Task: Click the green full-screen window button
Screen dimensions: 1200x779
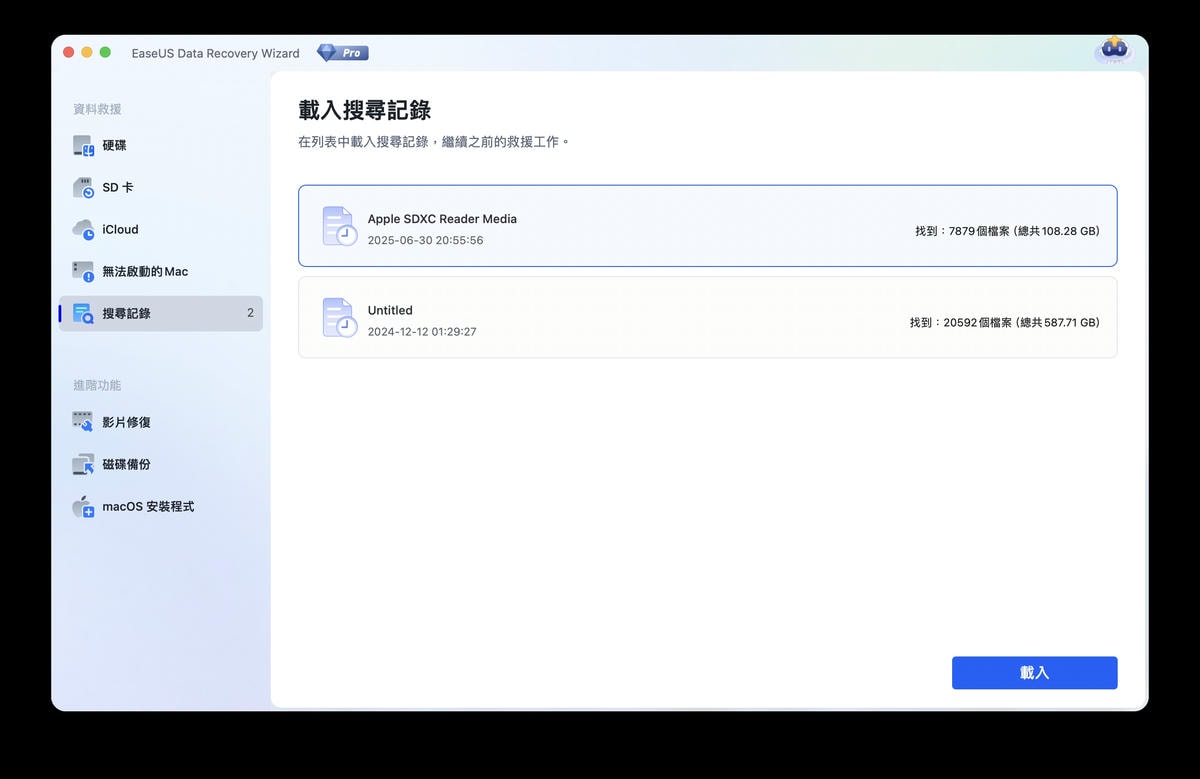Action: point(106,53)
